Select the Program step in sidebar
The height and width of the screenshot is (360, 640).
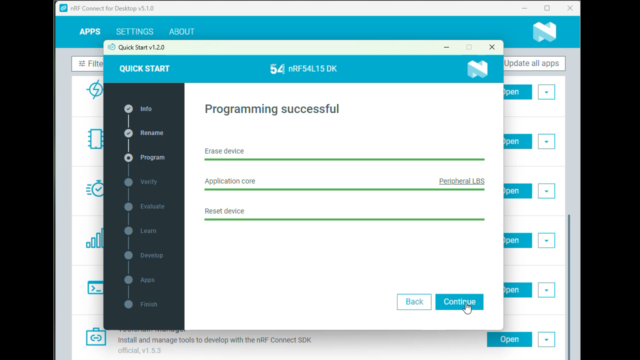point(144,158)
